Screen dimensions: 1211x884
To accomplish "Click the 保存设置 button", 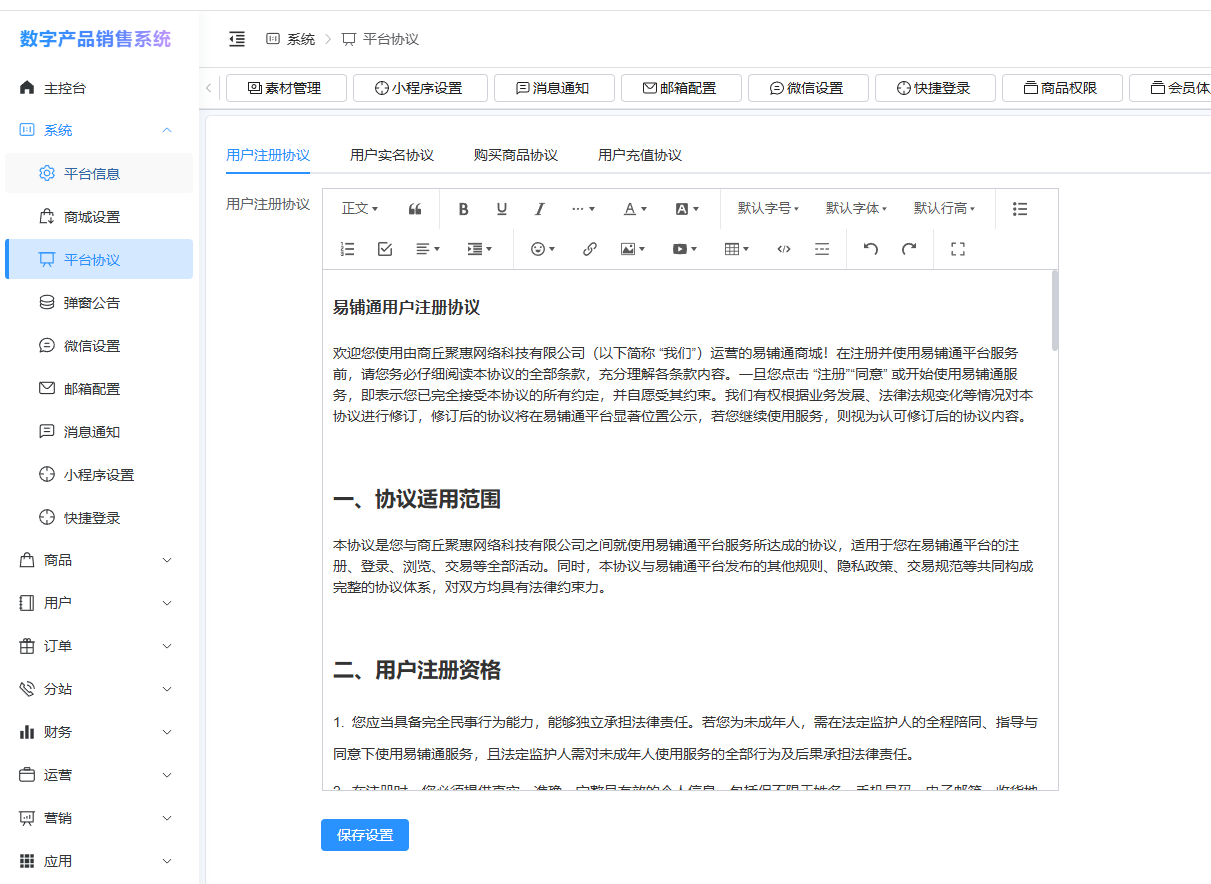I will pyautogui.click(x=365, y=835).
